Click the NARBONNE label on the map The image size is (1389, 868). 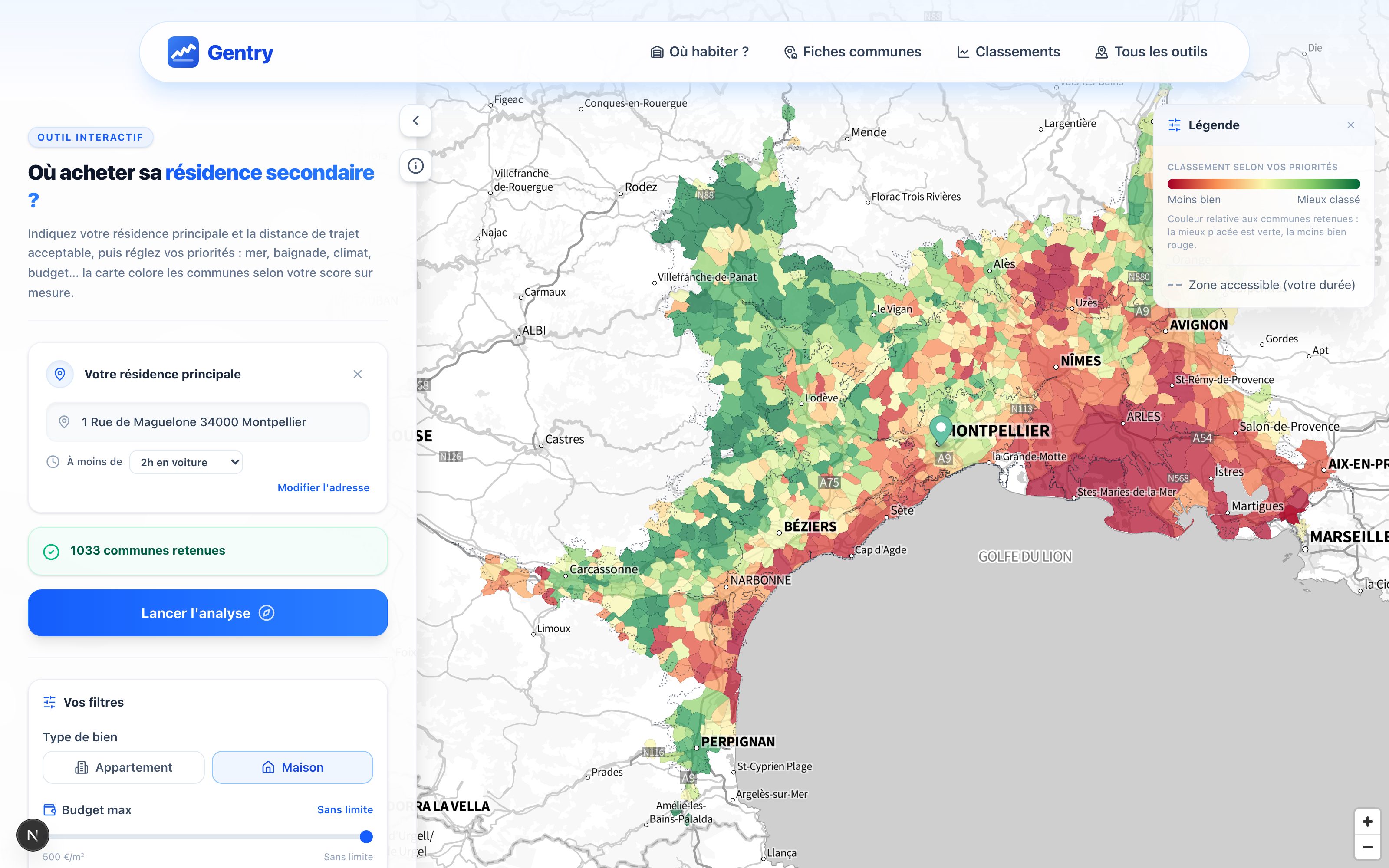[760, 580]
